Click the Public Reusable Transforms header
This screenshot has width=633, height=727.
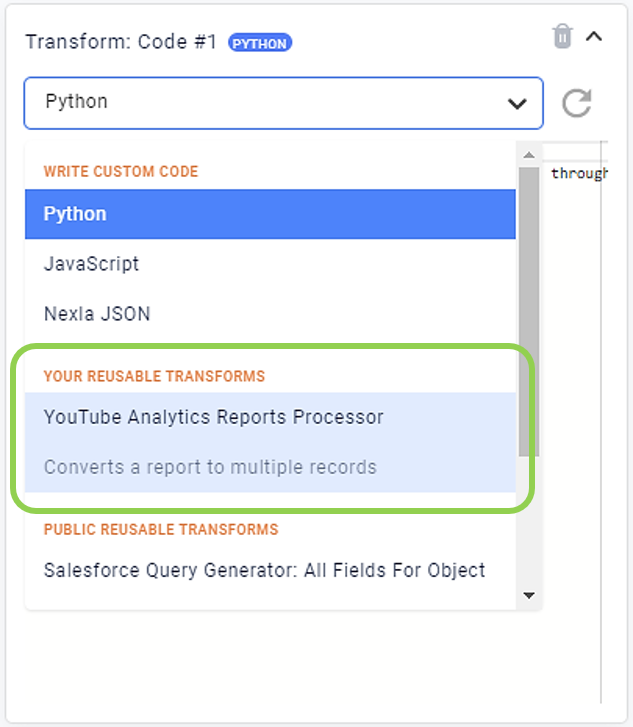click(x=161, y=529)
